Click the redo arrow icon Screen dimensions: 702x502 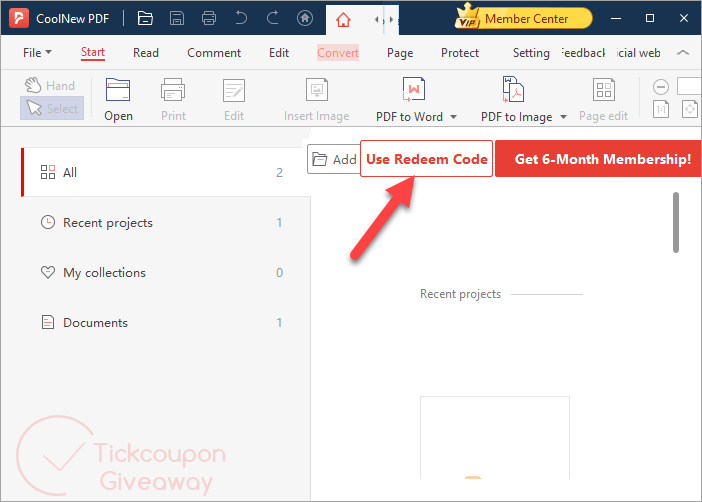(x=273, y=18)
